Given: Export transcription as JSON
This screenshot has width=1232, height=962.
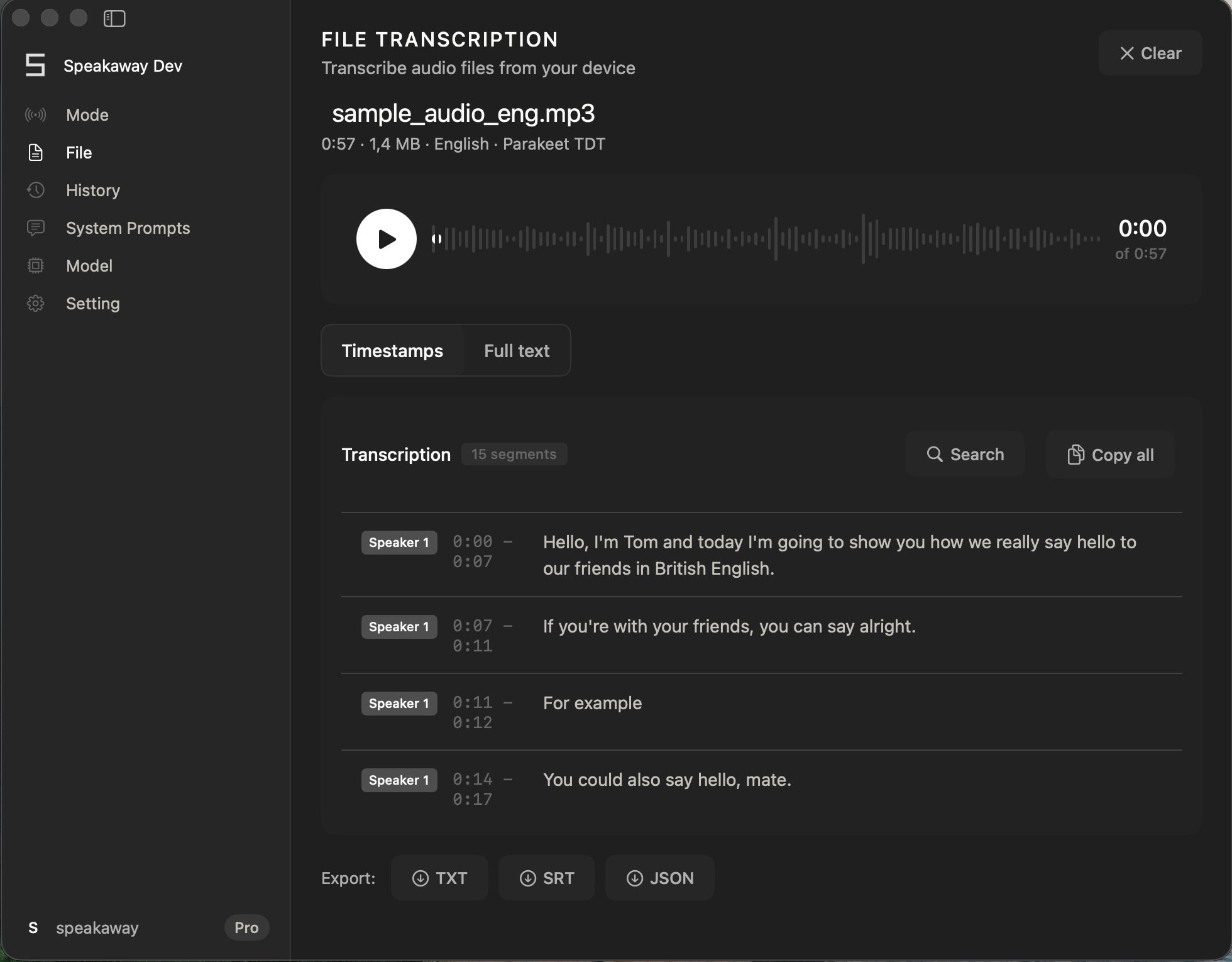Looking at the screenshot, I should pos(660,878).
